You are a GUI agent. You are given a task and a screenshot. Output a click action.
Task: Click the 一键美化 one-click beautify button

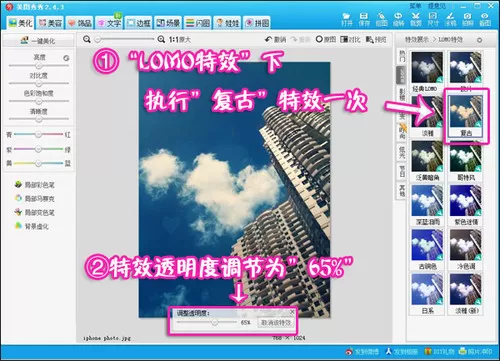(38, 41)
